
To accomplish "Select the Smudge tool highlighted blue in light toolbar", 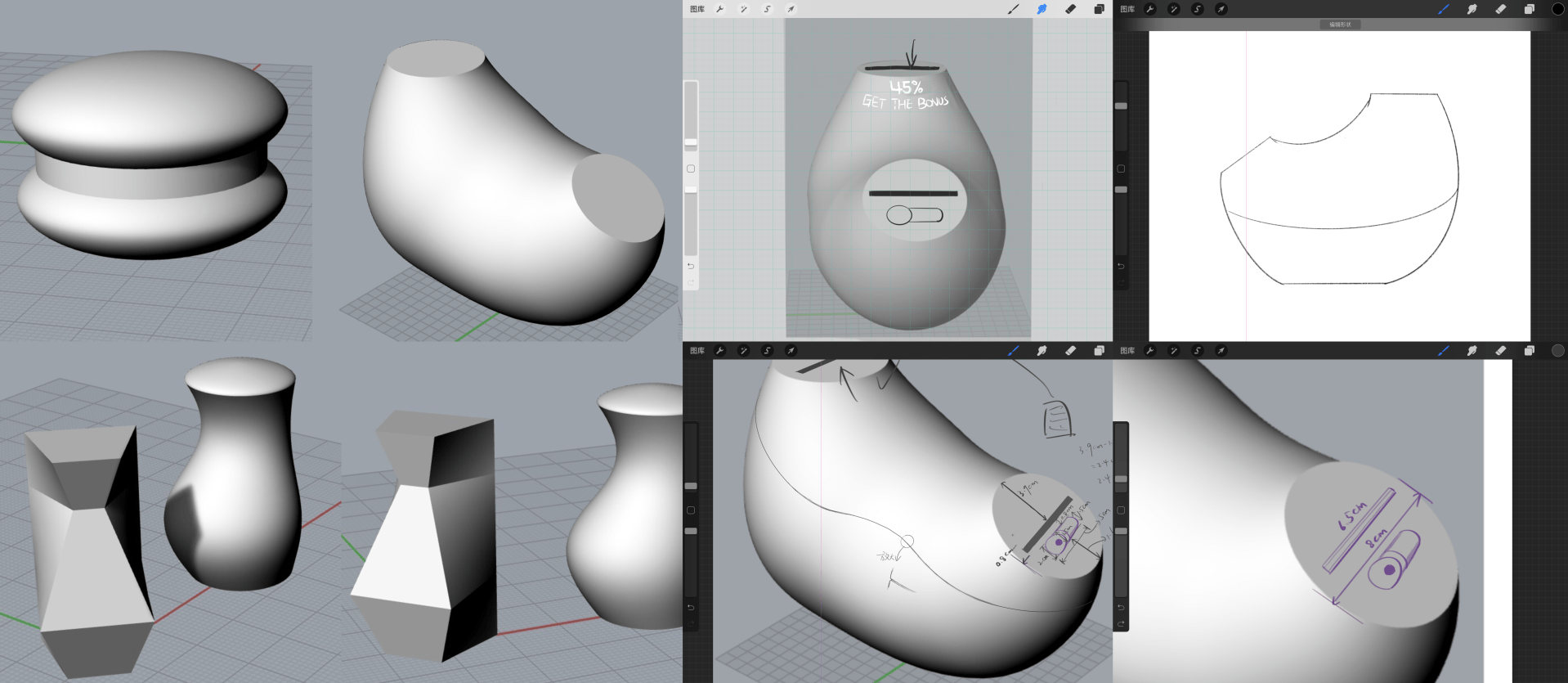I will click(x=1042, y=9).
